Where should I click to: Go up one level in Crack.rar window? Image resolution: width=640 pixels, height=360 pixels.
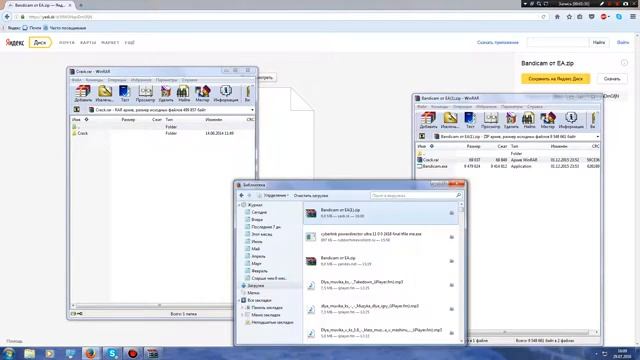pos(76,110)
